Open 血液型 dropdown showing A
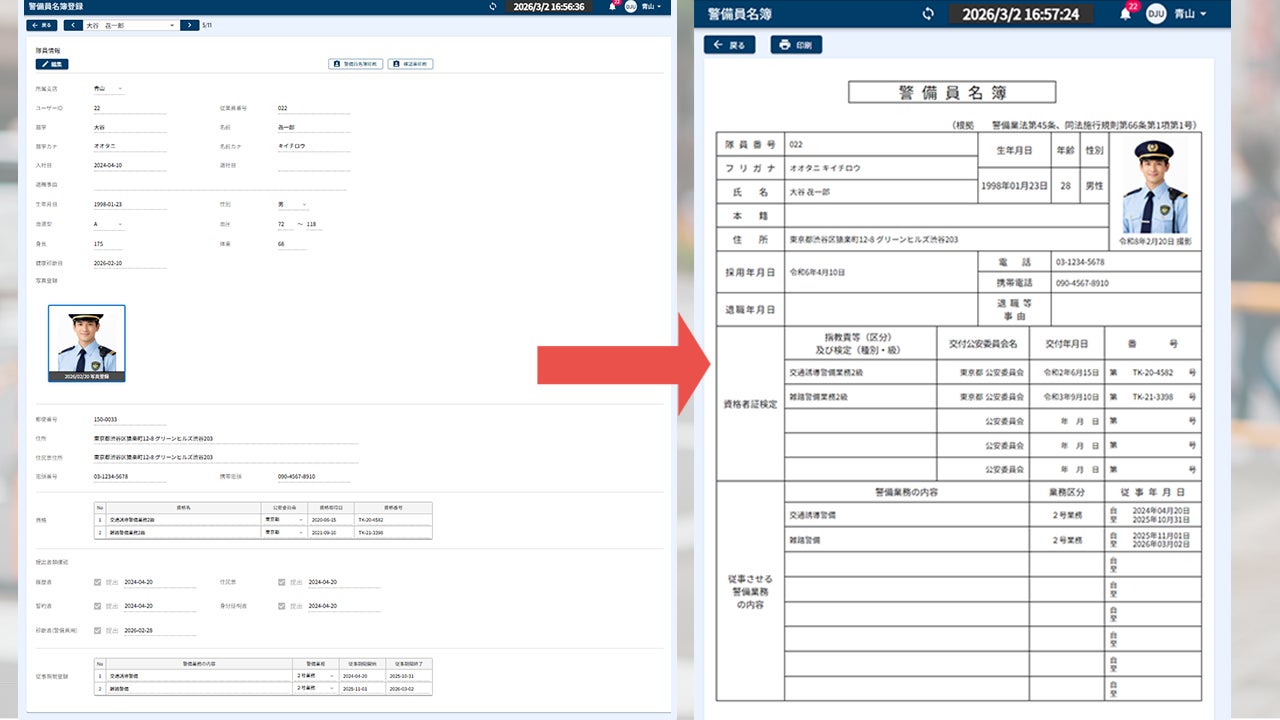The image size is (1280, 720). 109,224
